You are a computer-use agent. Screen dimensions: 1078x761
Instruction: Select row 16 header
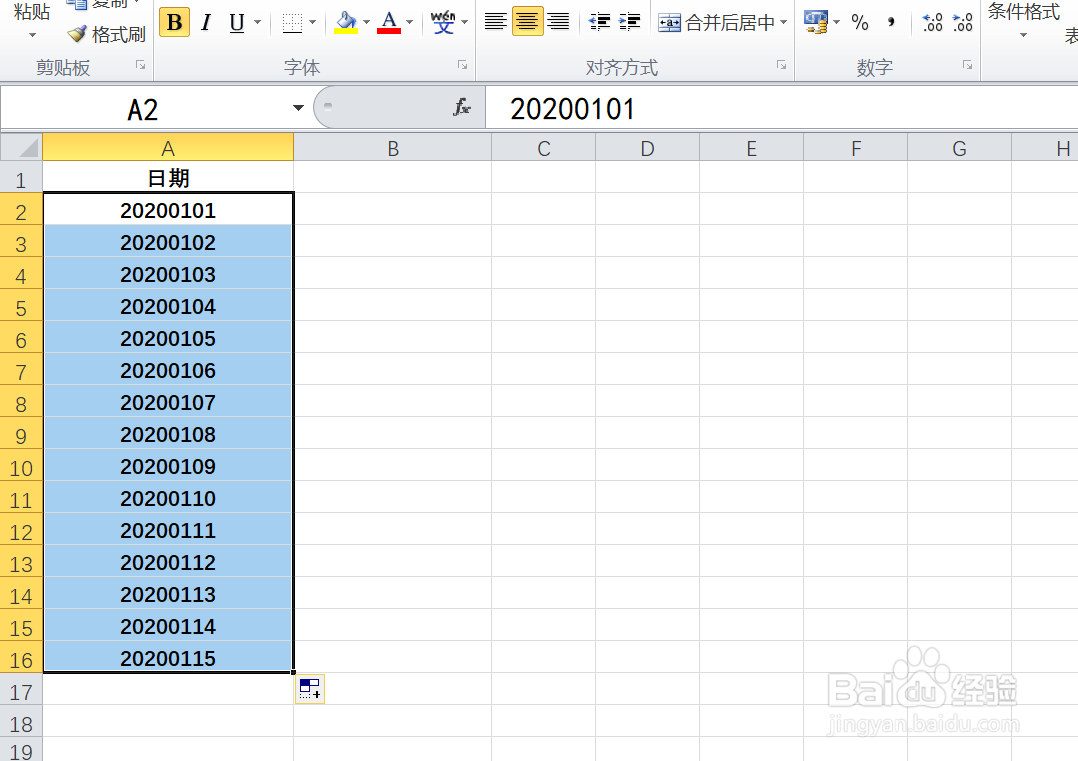coord(21,659)
